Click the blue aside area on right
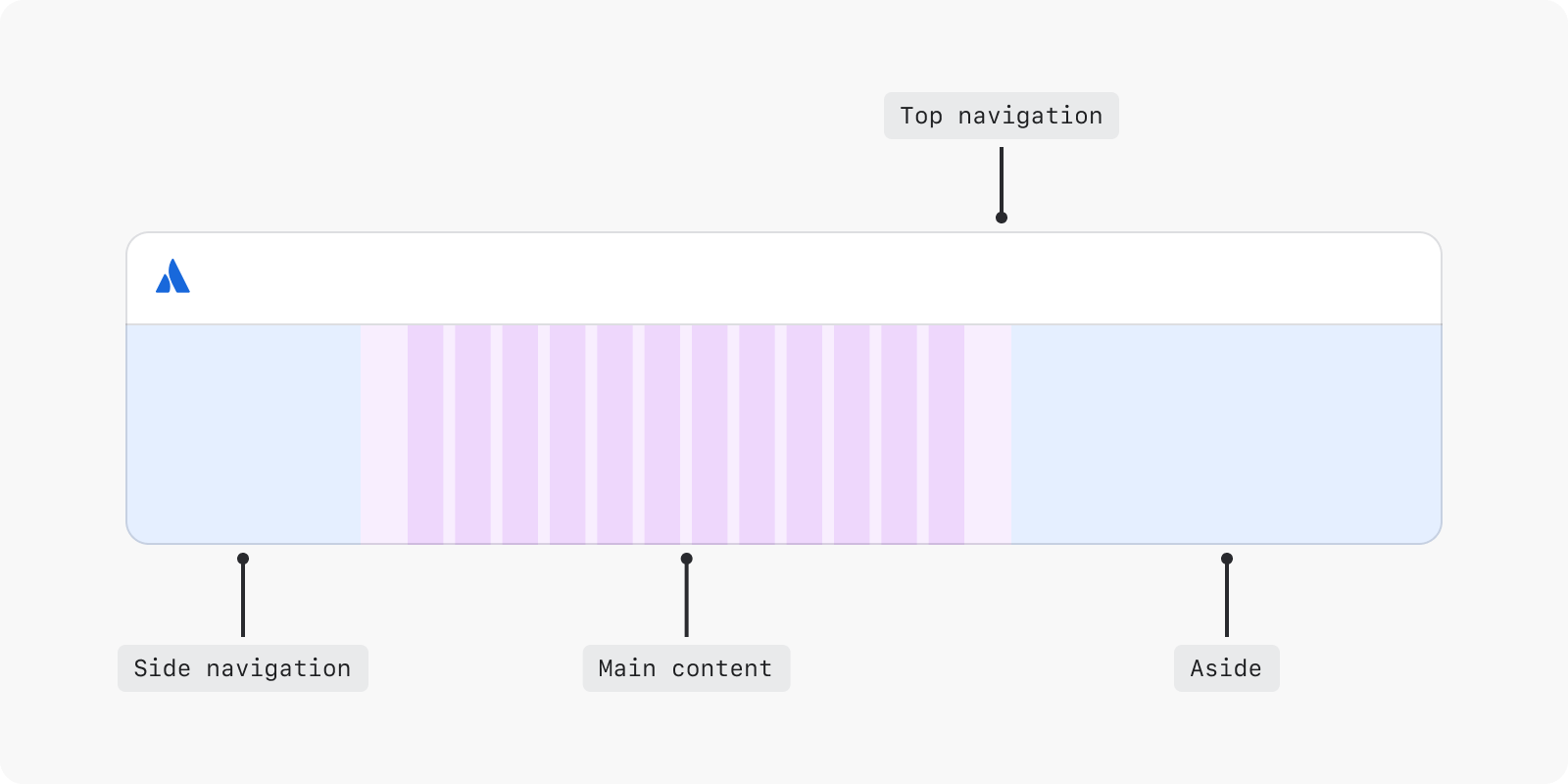 (1225, 433)
